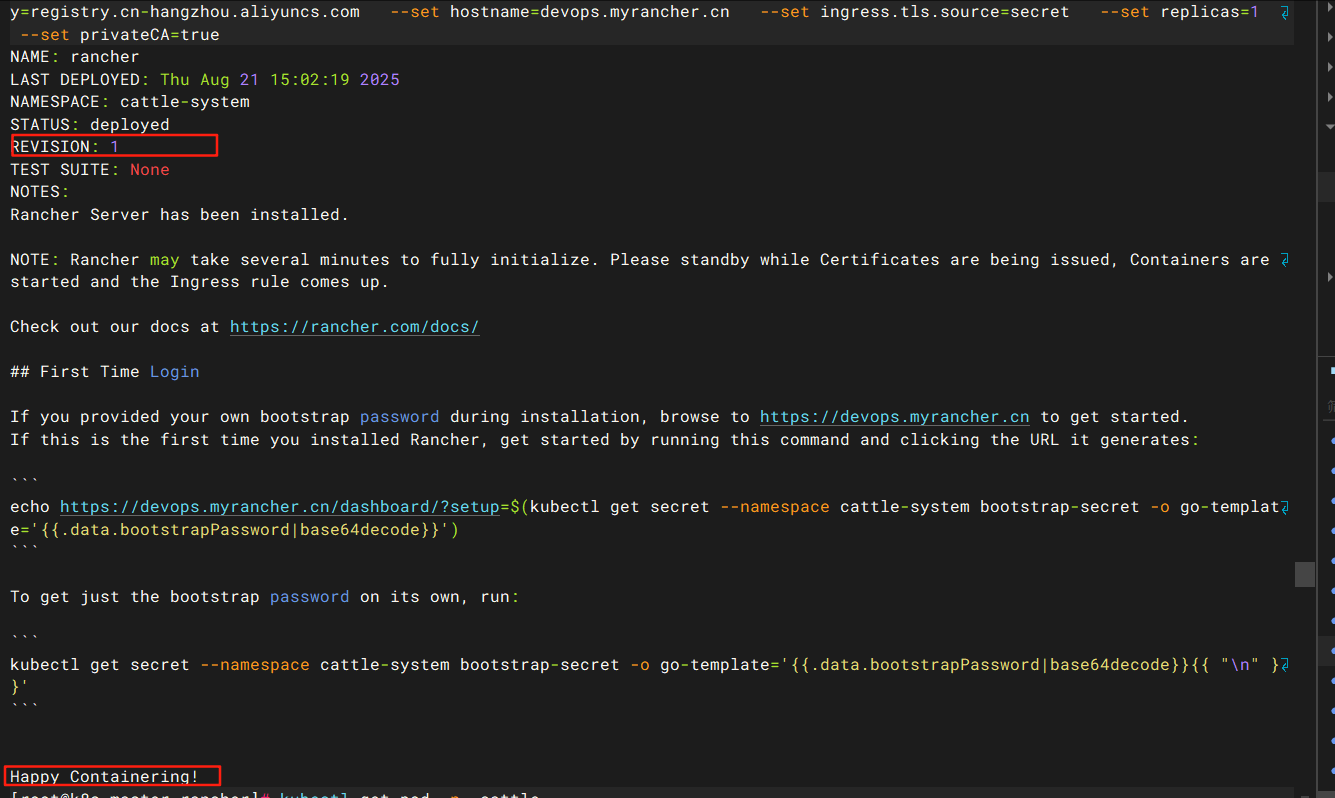
Task: Click the 'NAME: rancher' line
Action: 75,57
